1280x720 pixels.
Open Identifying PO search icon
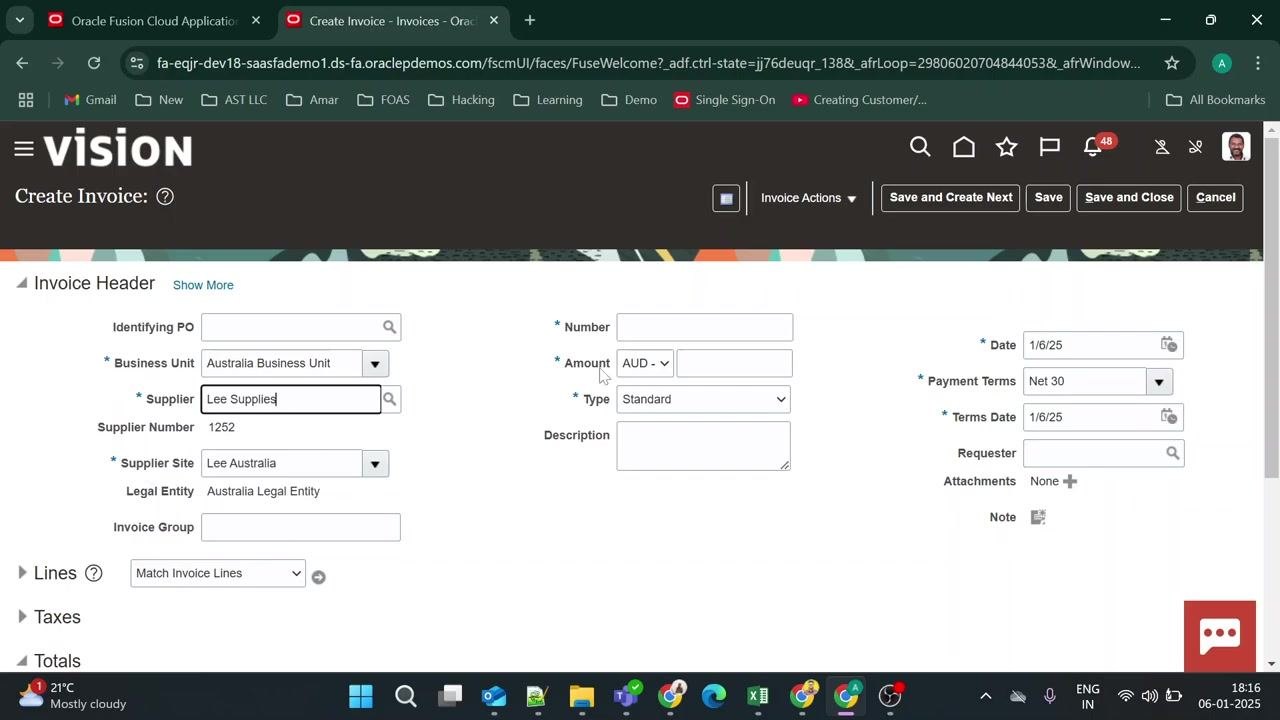pyautogui.click(x=390, y=327)
